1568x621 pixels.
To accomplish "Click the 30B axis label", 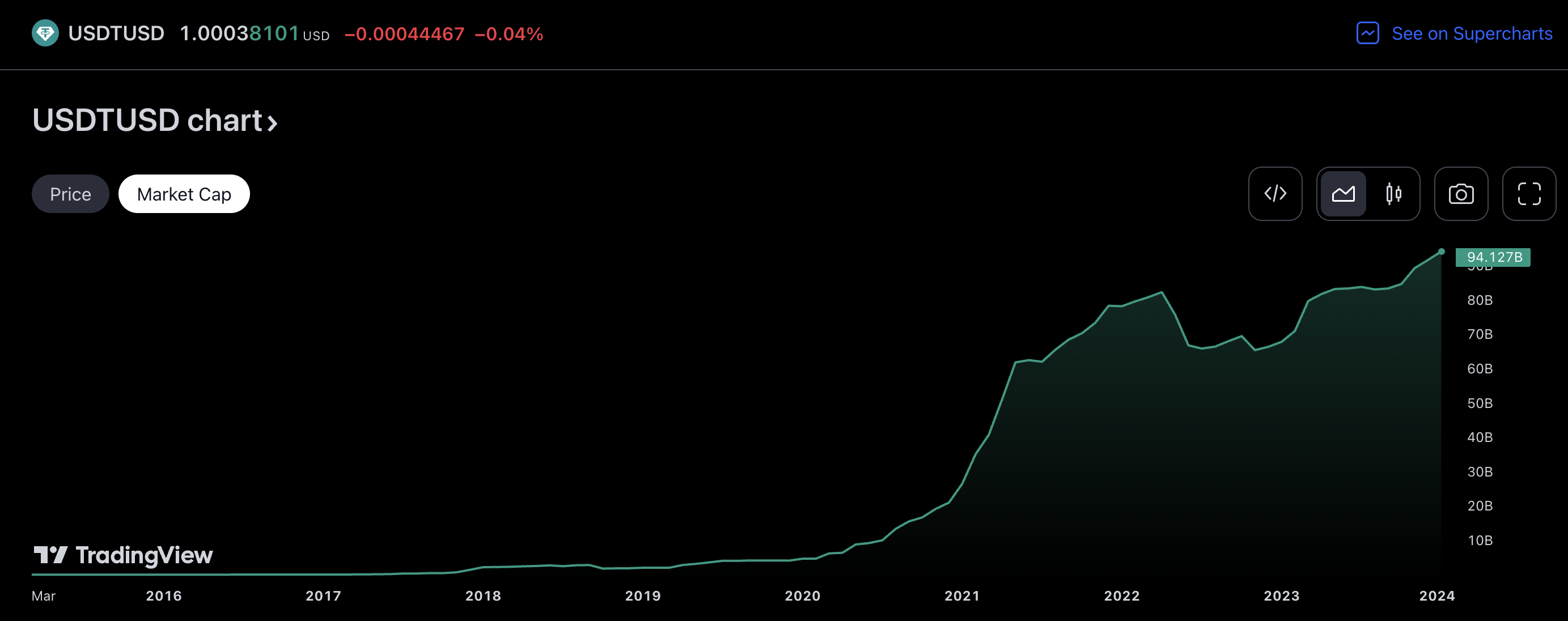I will 1480,472.
